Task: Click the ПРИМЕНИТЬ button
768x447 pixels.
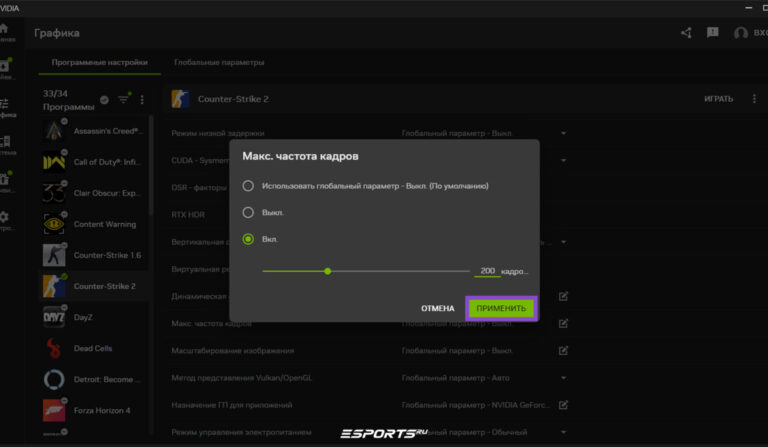Action: pos(501,308)
